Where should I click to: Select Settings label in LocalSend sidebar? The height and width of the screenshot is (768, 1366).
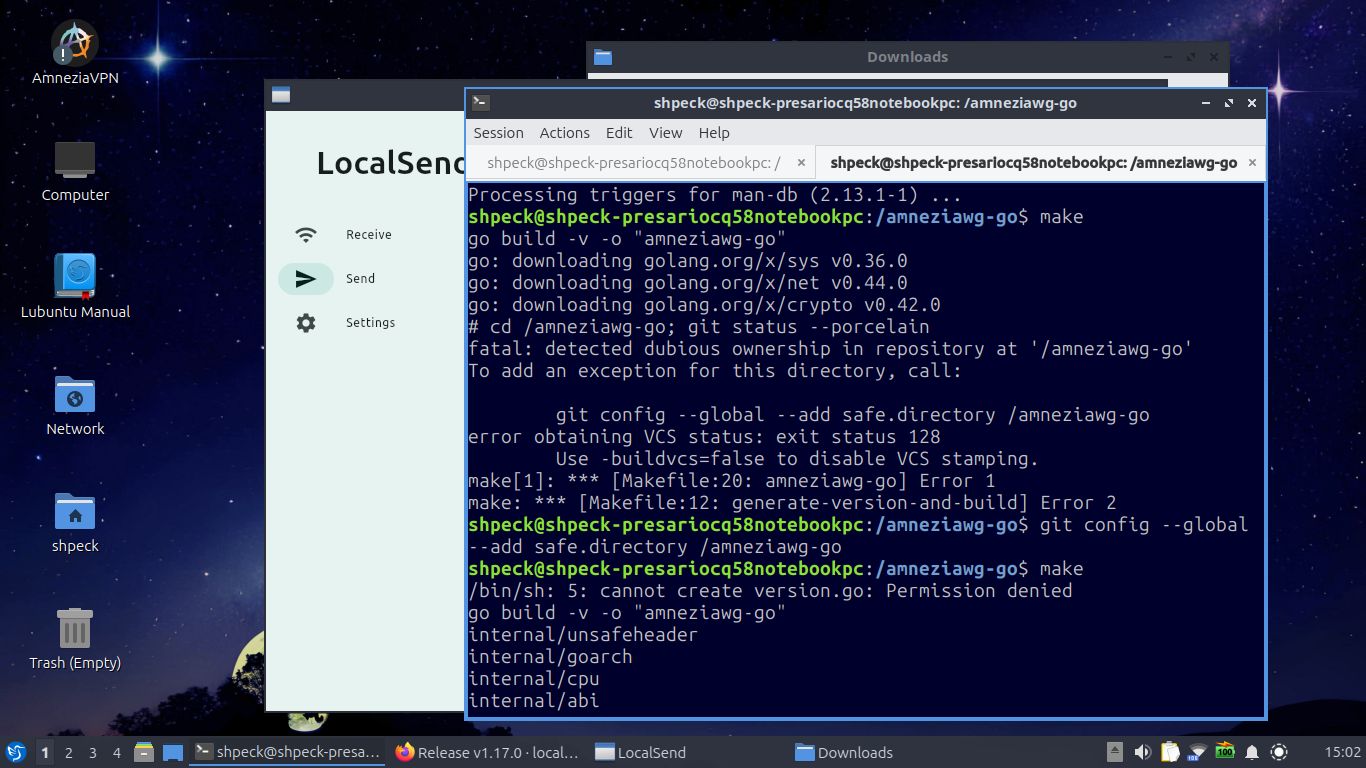(x=370, y=323)
